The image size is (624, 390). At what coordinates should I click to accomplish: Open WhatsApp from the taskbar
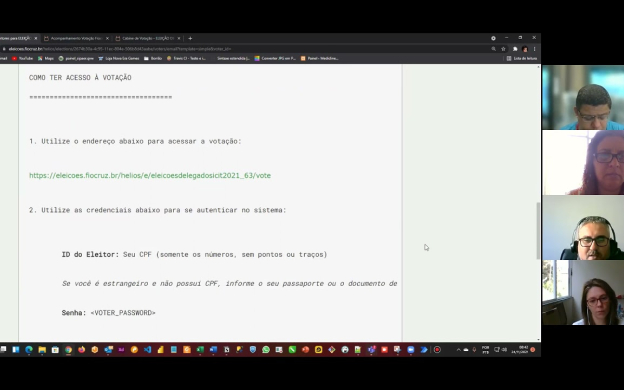point(266,350)
